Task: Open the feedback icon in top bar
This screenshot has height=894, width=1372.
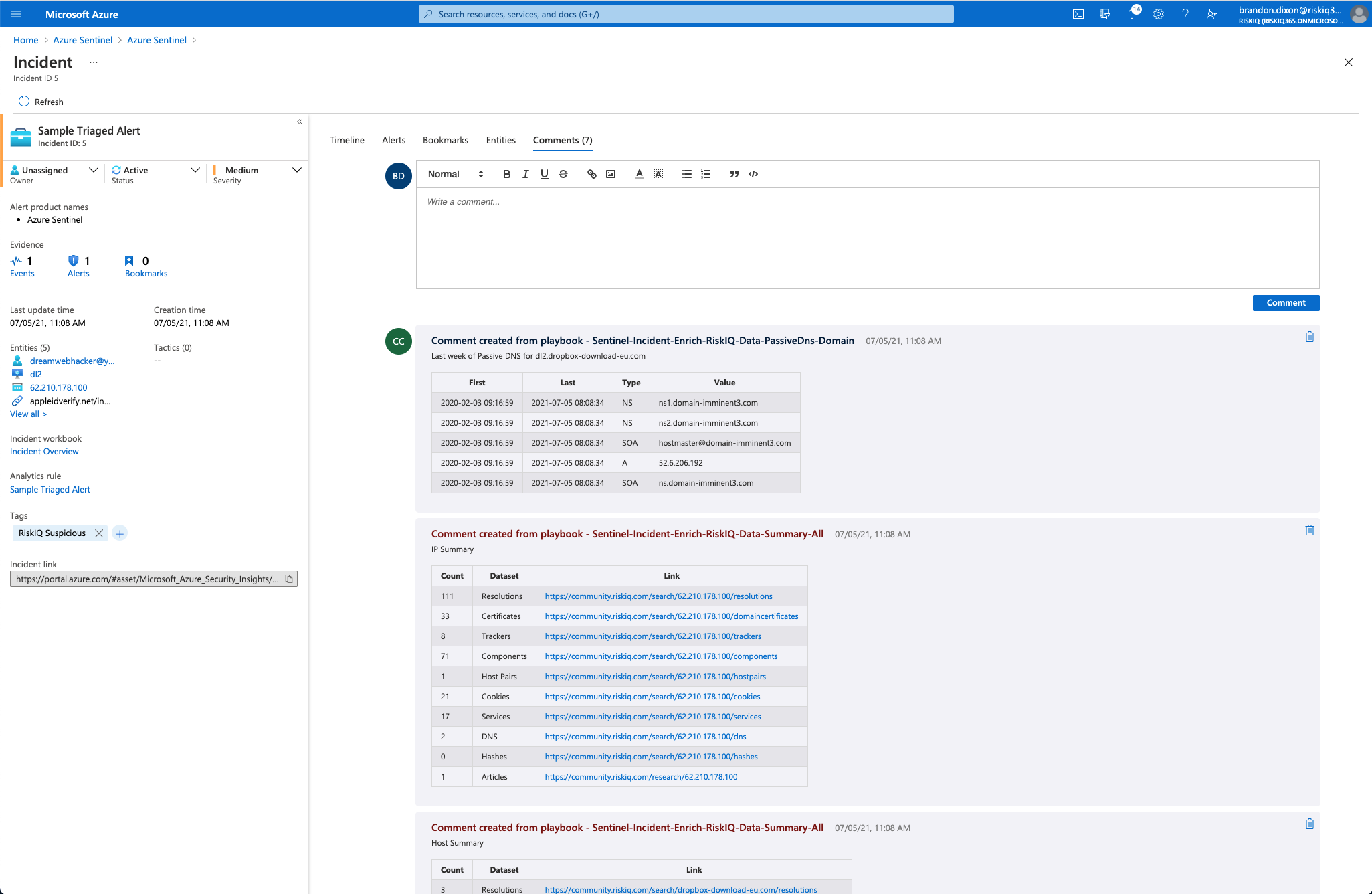Action: coord(1212,14)
